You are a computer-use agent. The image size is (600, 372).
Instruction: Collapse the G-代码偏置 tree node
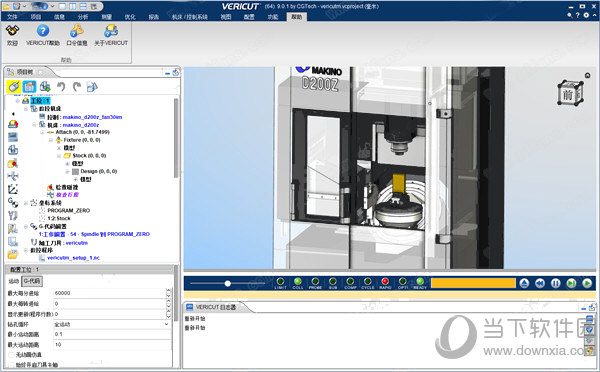coord(26,227)
